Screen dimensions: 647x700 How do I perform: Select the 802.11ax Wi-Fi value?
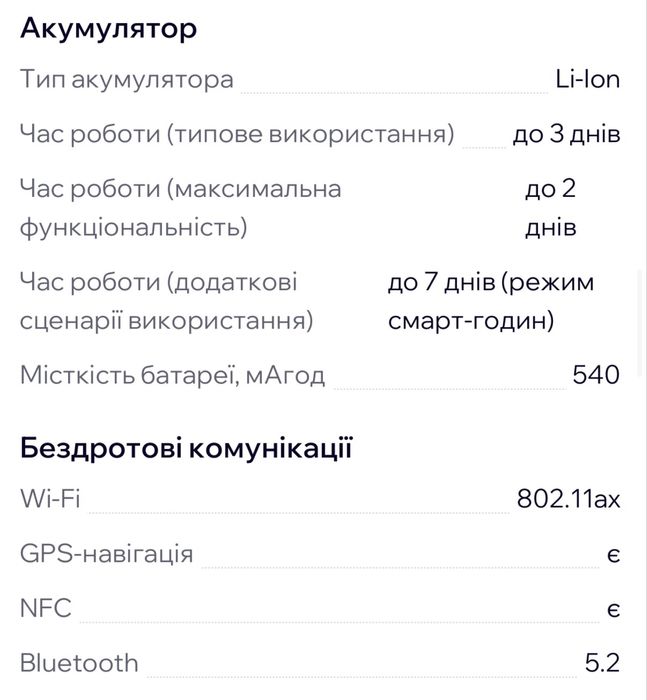569,498
